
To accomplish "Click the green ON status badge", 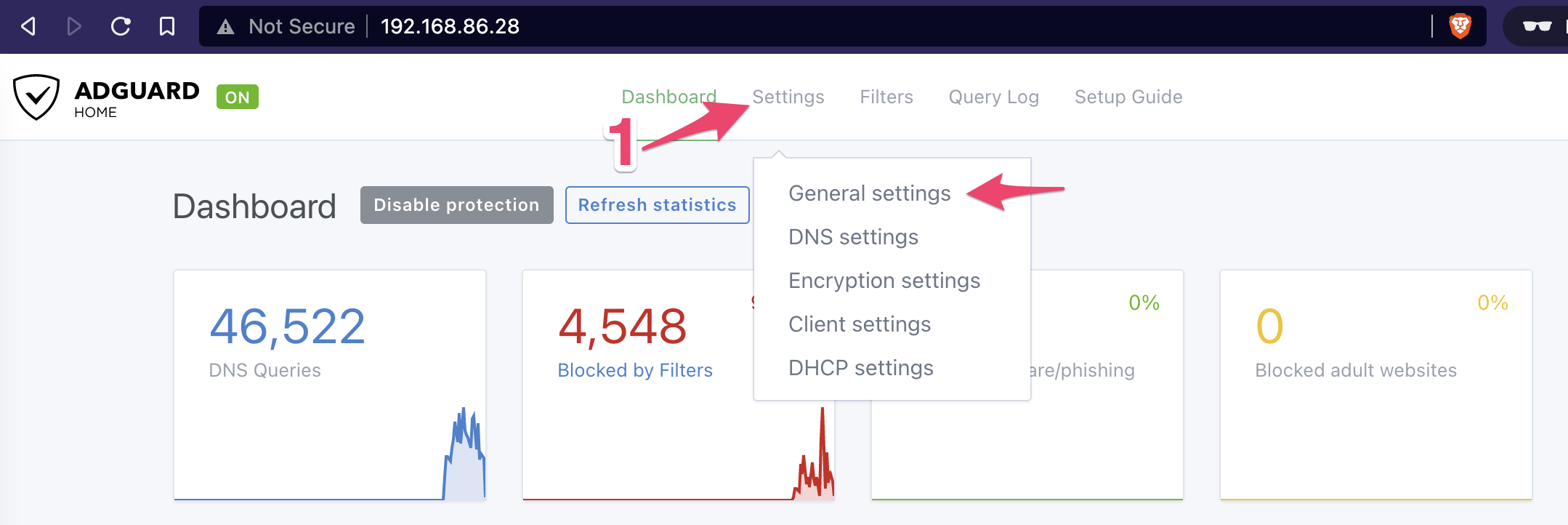I will (x=238, y=97).
